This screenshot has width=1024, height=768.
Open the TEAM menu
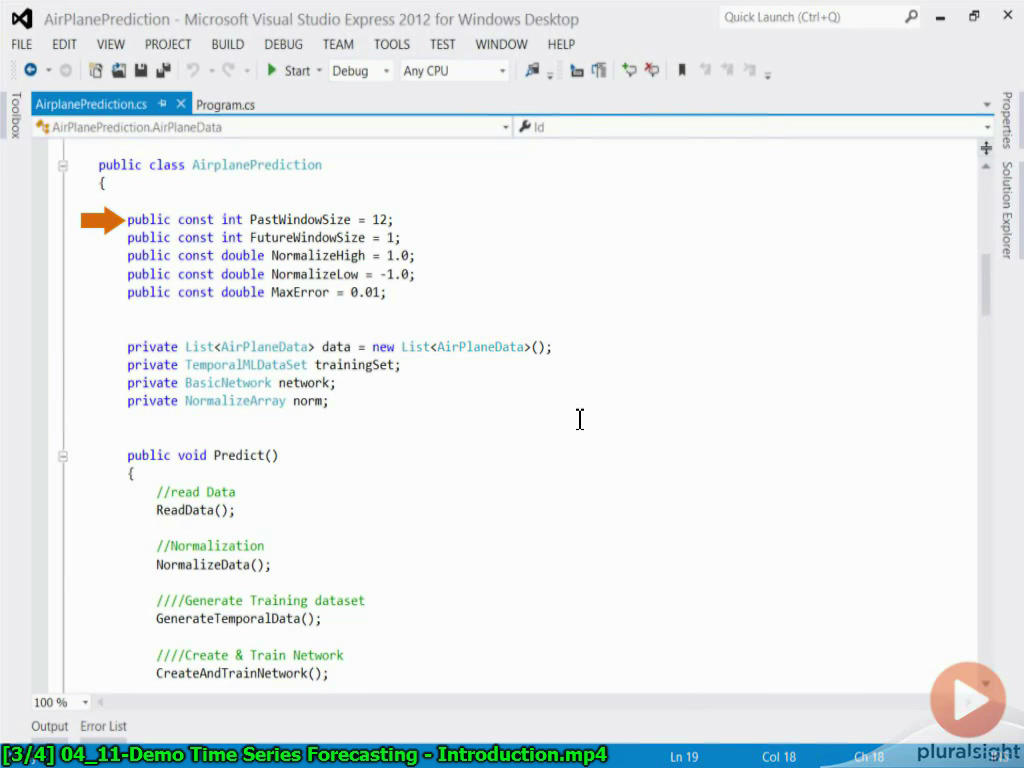[338, 44]
